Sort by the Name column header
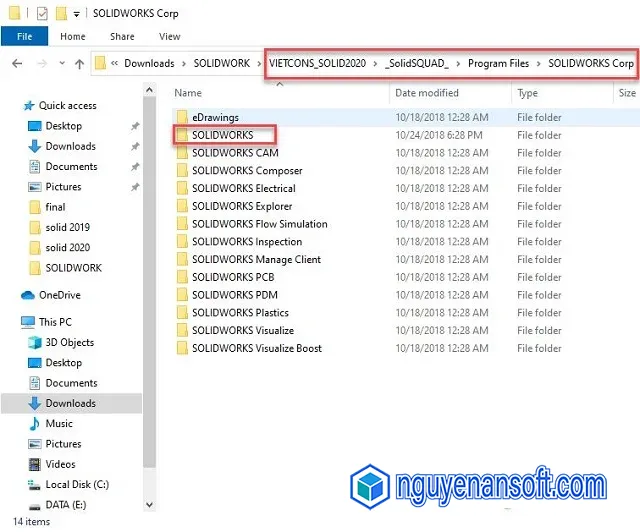Viewport: 640px width, 532px height. 188,93
